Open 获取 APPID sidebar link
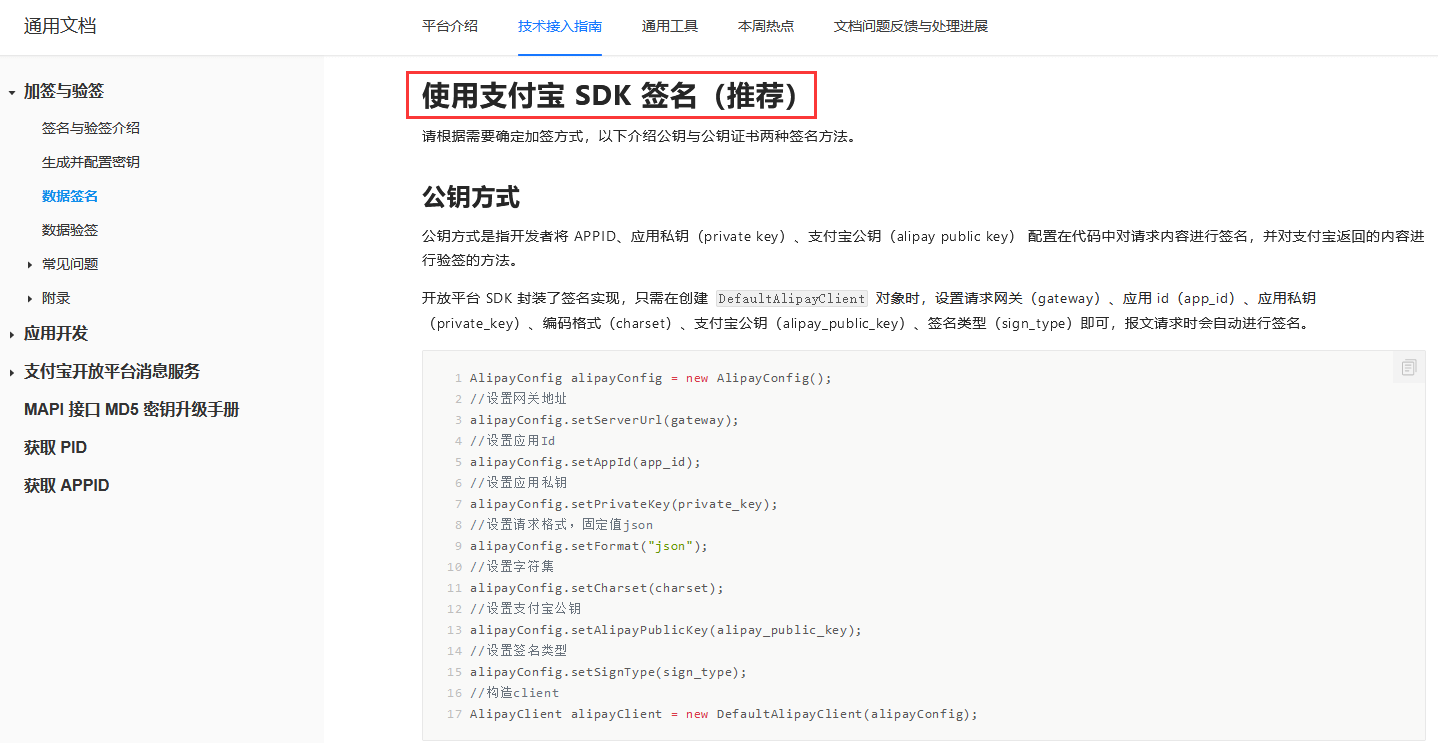The width and height of the screenshot is (1438, 743). point(67,485)
